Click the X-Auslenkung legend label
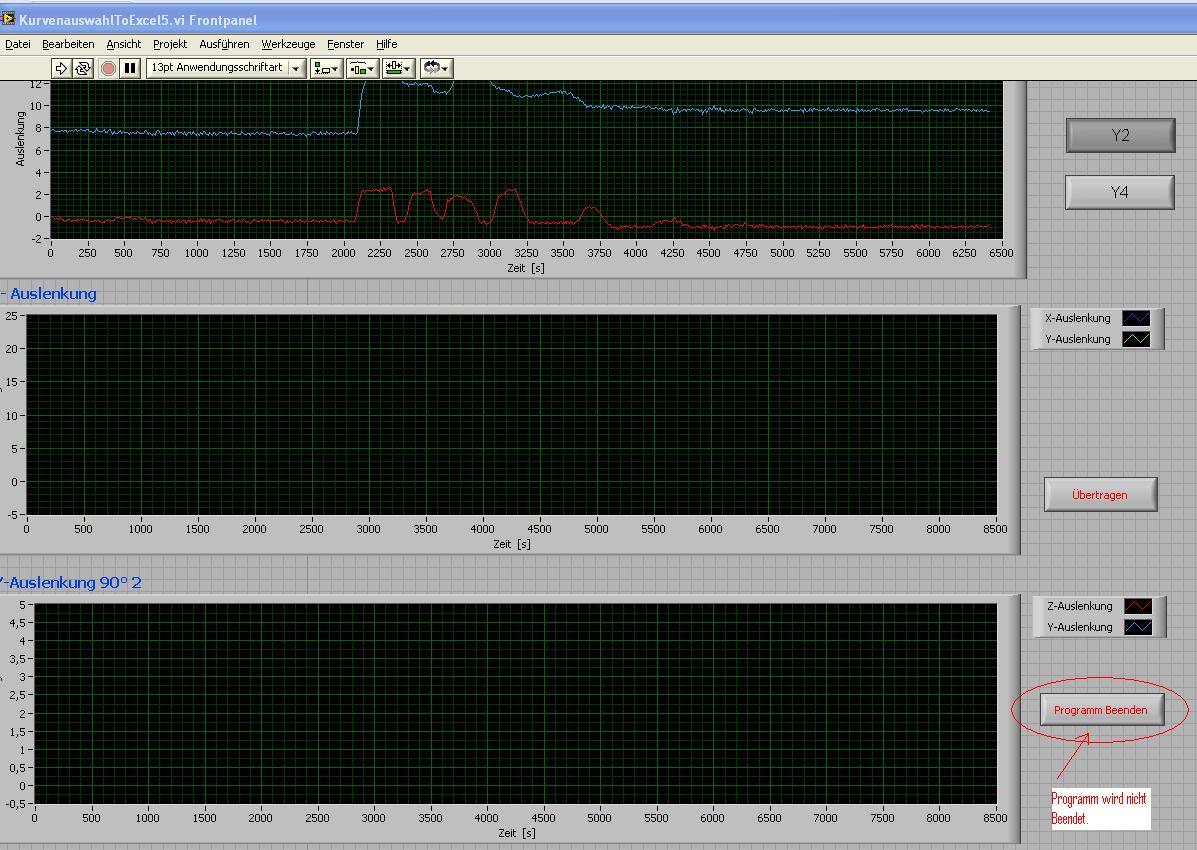 (x=1077, y=318)
